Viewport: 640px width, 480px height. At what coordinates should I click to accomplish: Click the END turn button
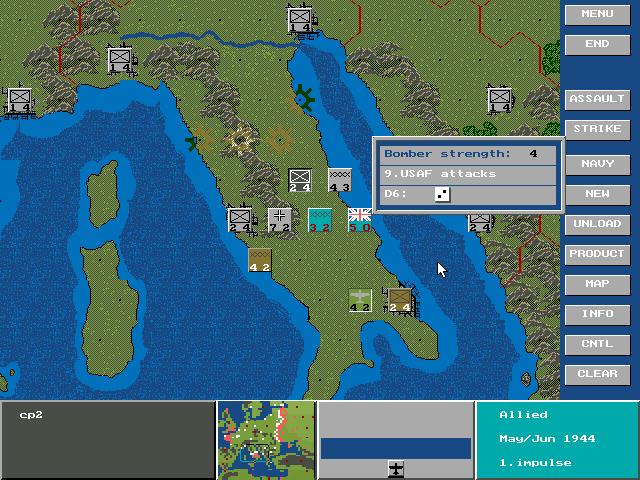pos(597,44)
